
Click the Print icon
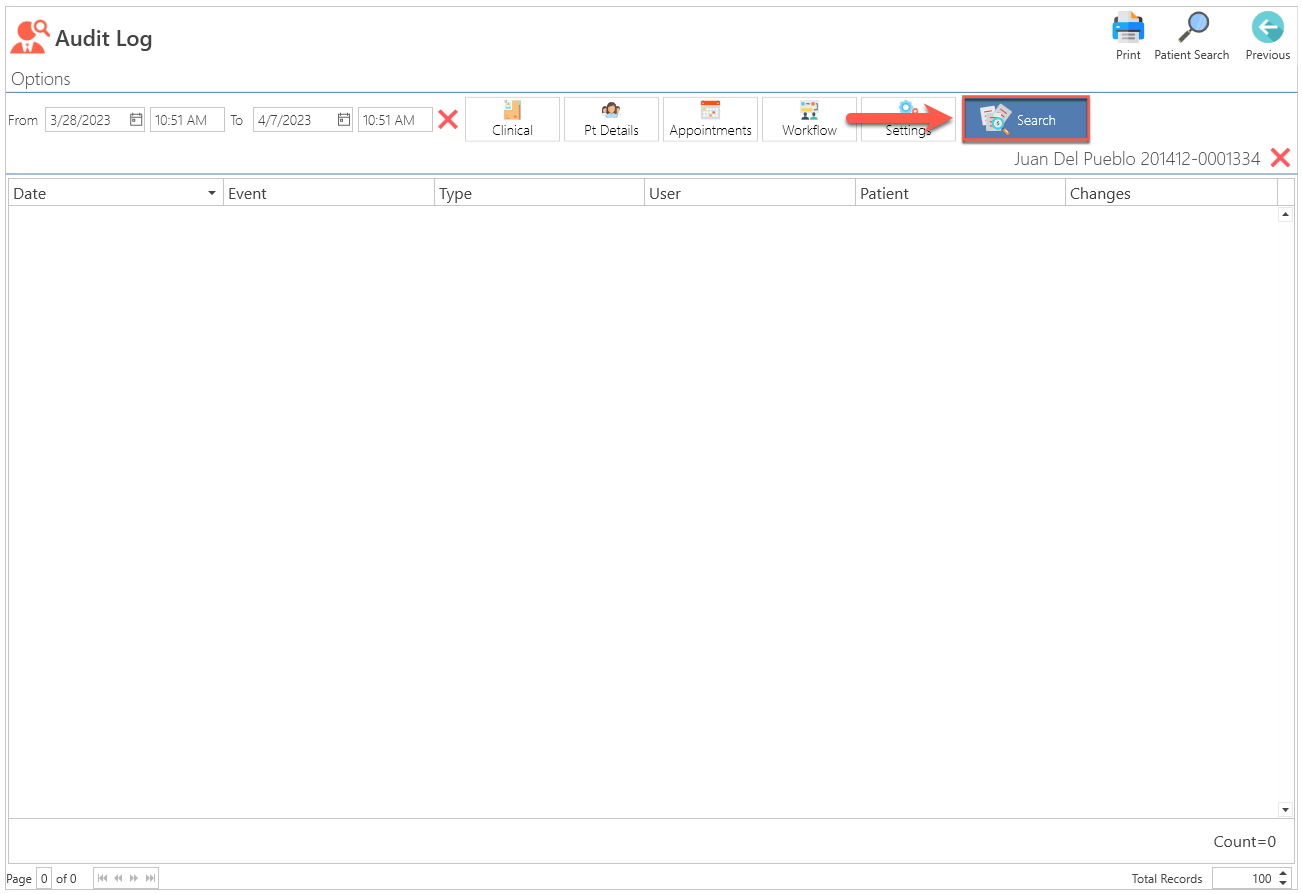coord(1128,27)
